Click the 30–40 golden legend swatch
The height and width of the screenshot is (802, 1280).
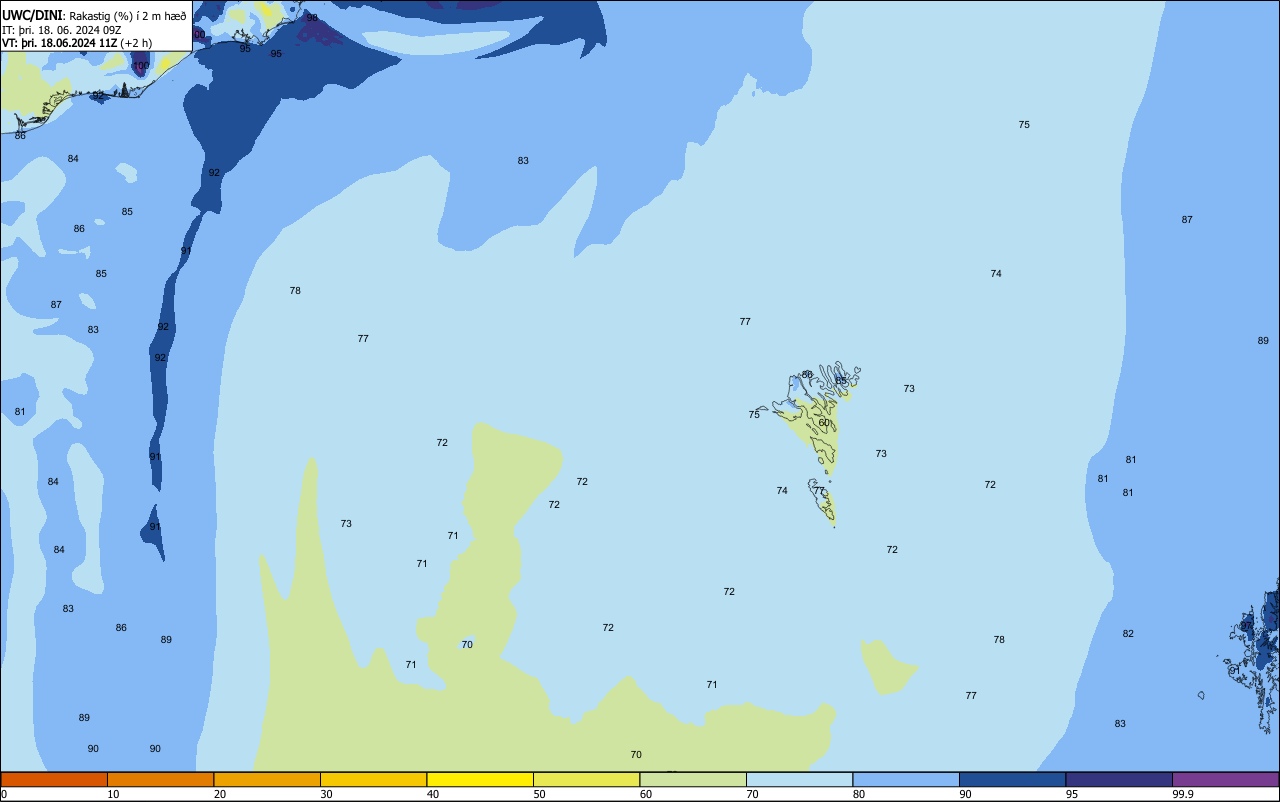(x=373, y=779)
